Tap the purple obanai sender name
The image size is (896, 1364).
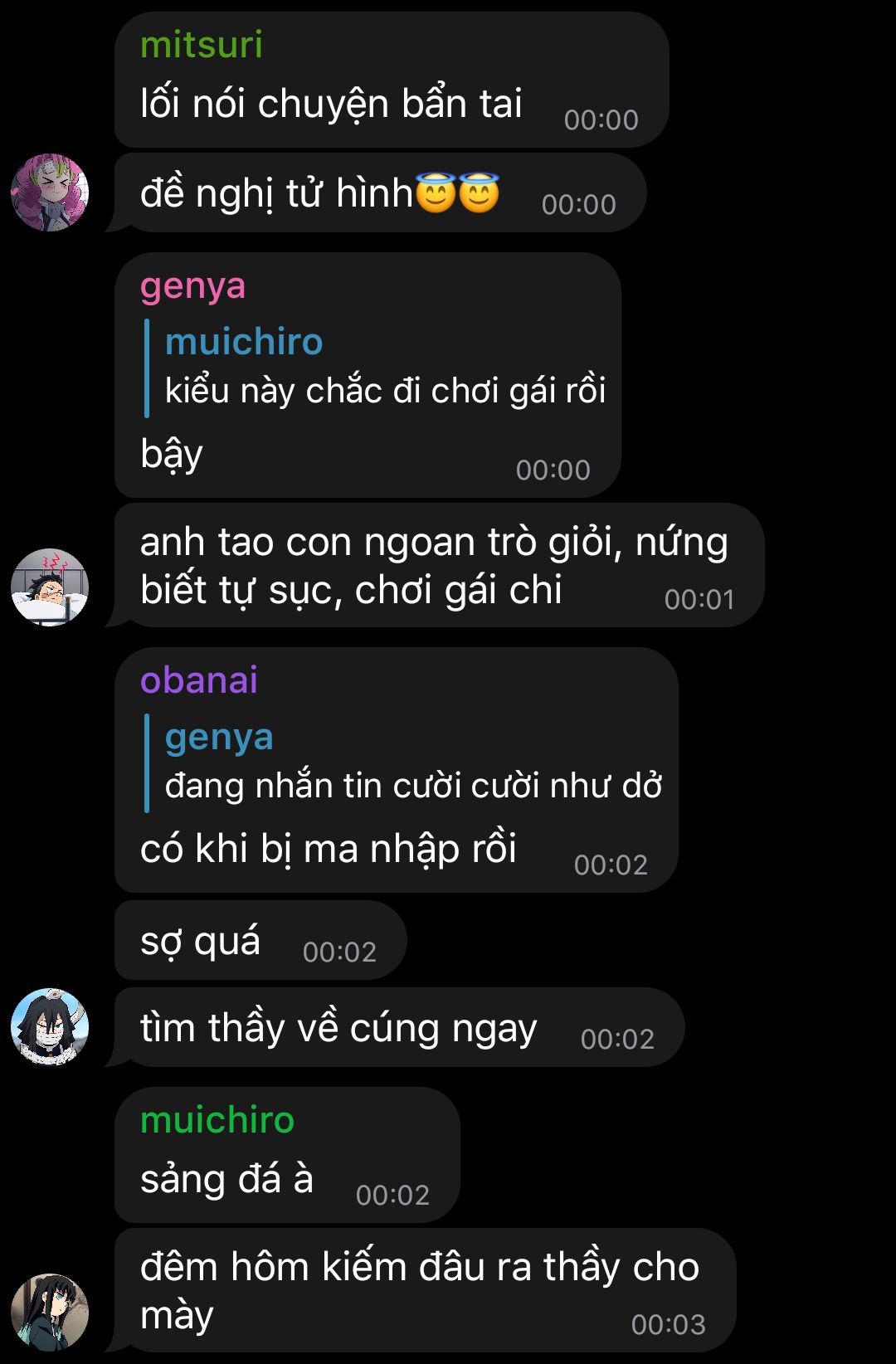199,680
